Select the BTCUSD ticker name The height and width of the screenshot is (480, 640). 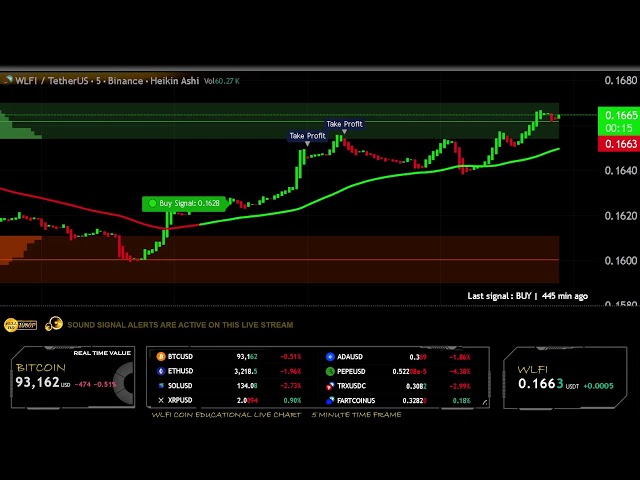pos(180,356)
